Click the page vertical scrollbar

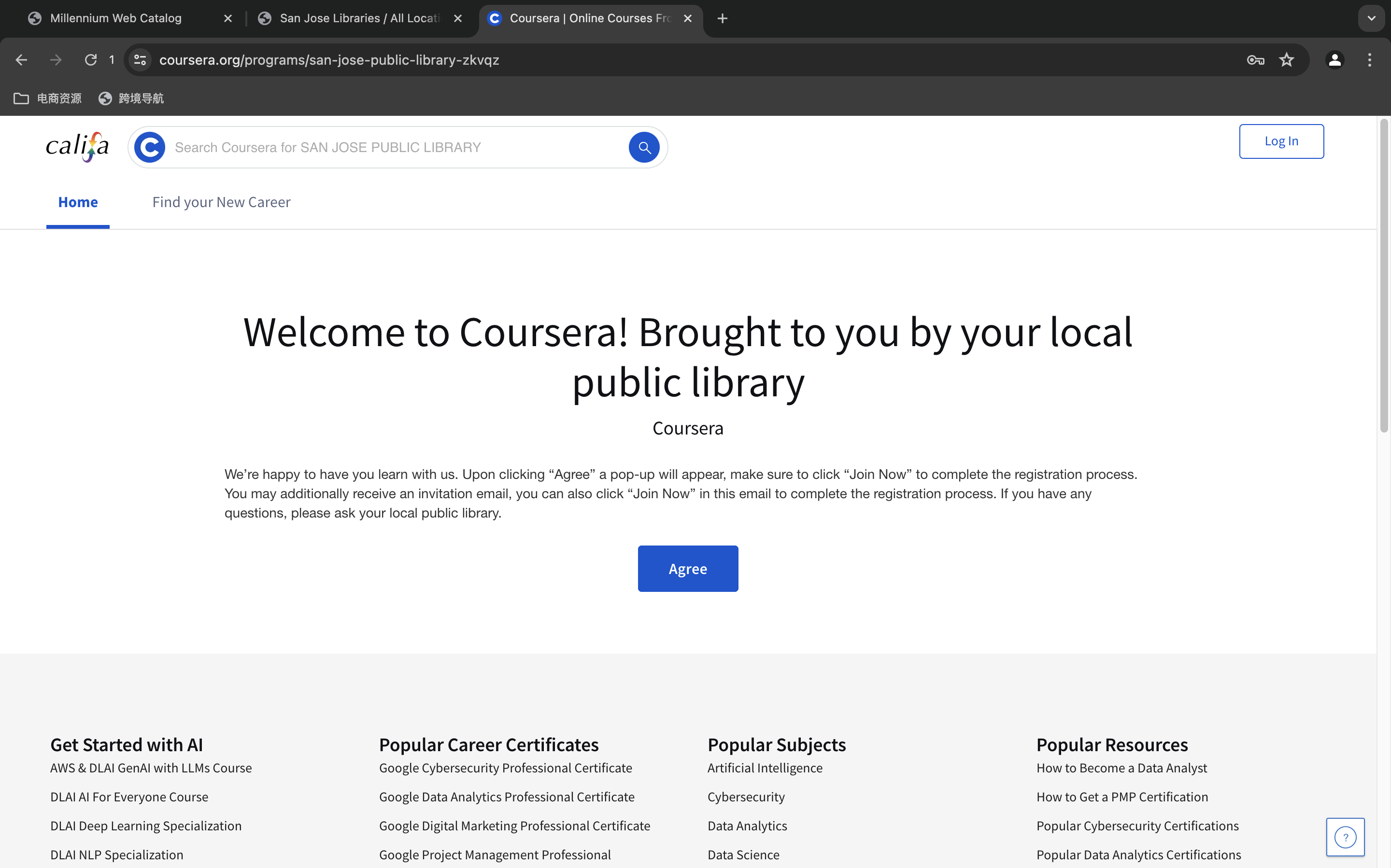1384,276
